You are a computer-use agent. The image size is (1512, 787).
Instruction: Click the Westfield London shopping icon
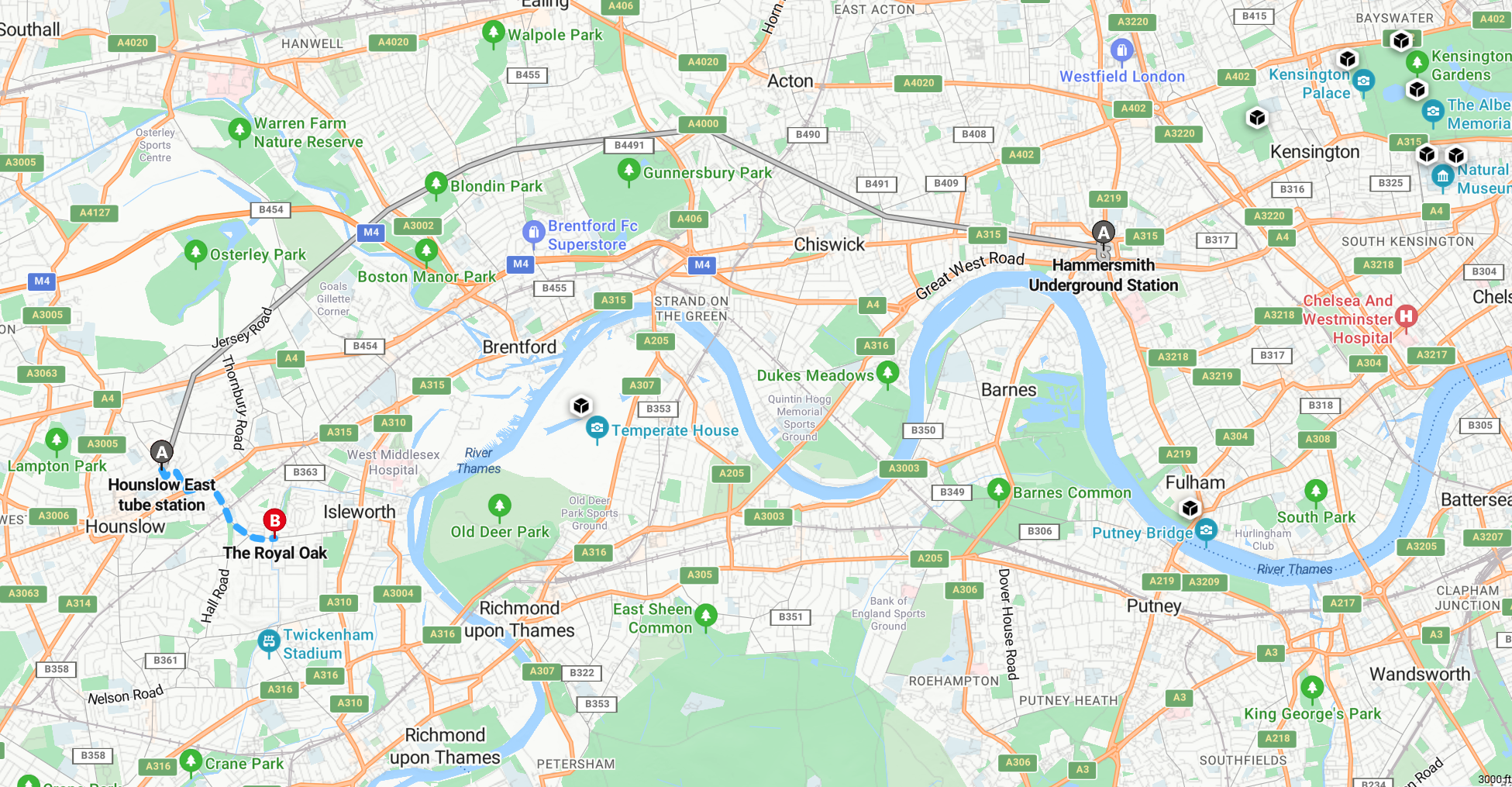pos(1121,53)
